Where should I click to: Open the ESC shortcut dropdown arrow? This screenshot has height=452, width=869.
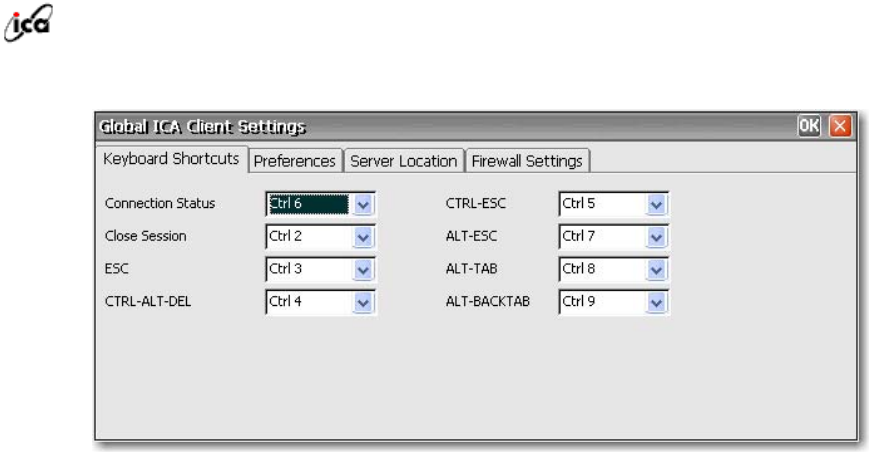click(x=363, y=270)
